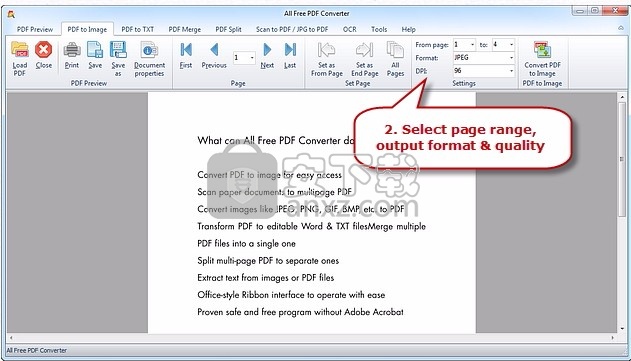
Task: Go to Scan to PDF / JPG to PDF tab
Action: (292, 29)
